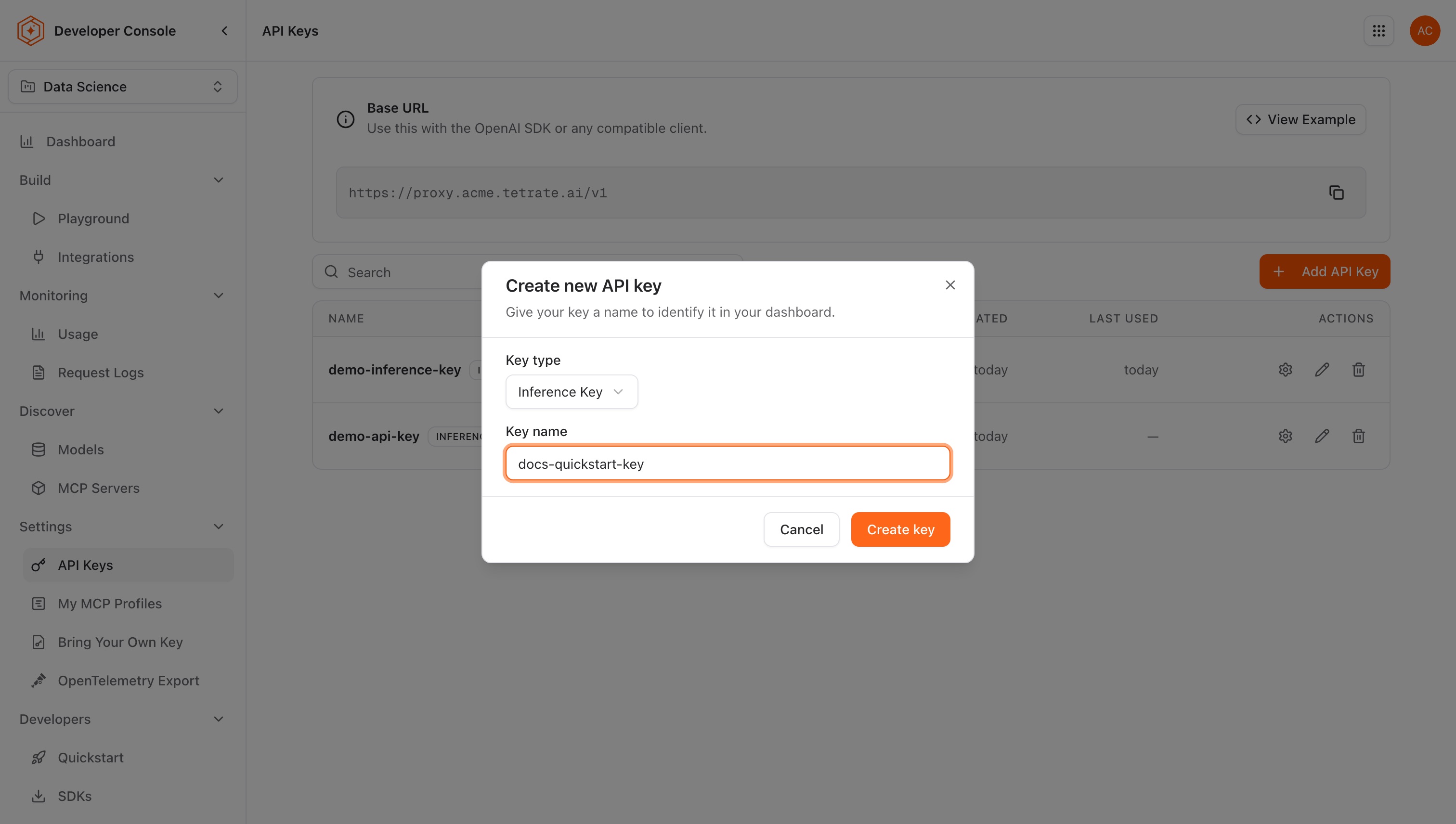The width and height of the screenshot is (1456, 824).
Task: Open Bring Your Own Key page
Action: (128, 642)
